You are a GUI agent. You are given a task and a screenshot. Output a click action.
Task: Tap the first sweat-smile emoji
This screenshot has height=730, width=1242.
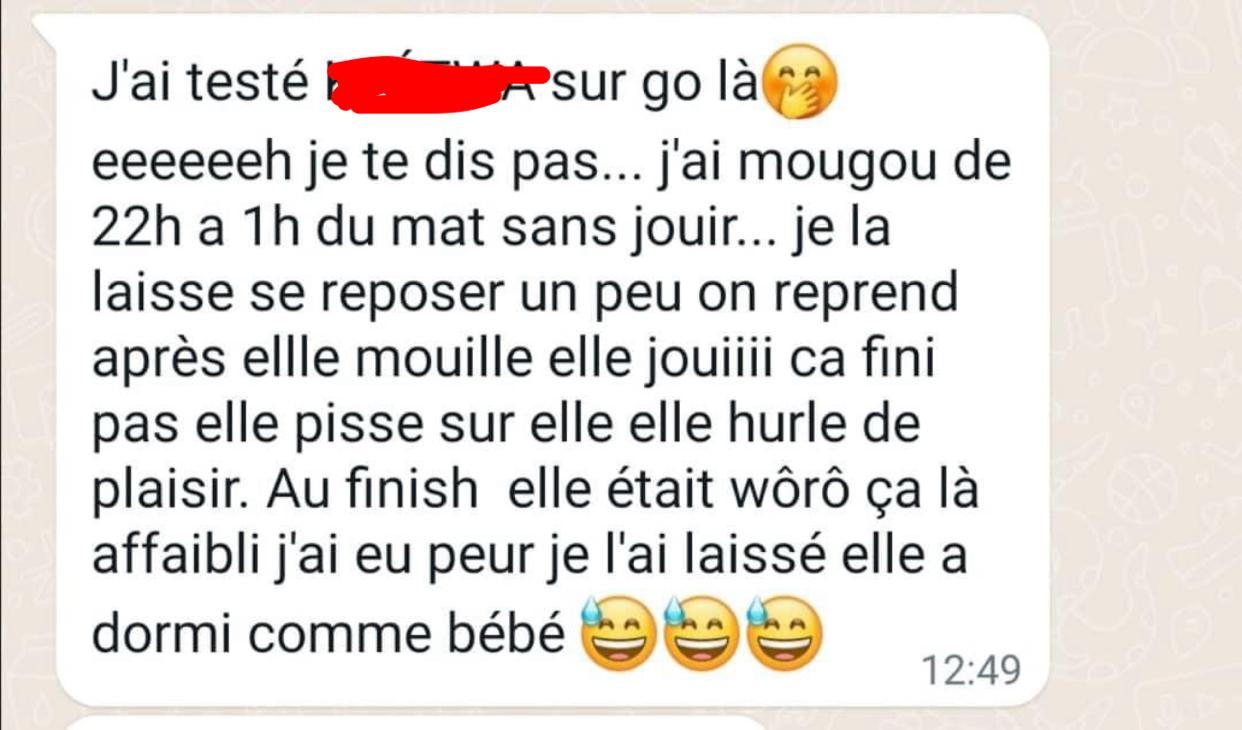pos(619,634)
